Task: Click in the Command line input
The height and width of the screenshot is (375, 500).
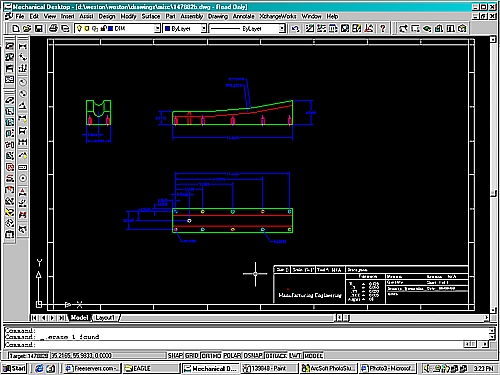Action: point(247,345)
